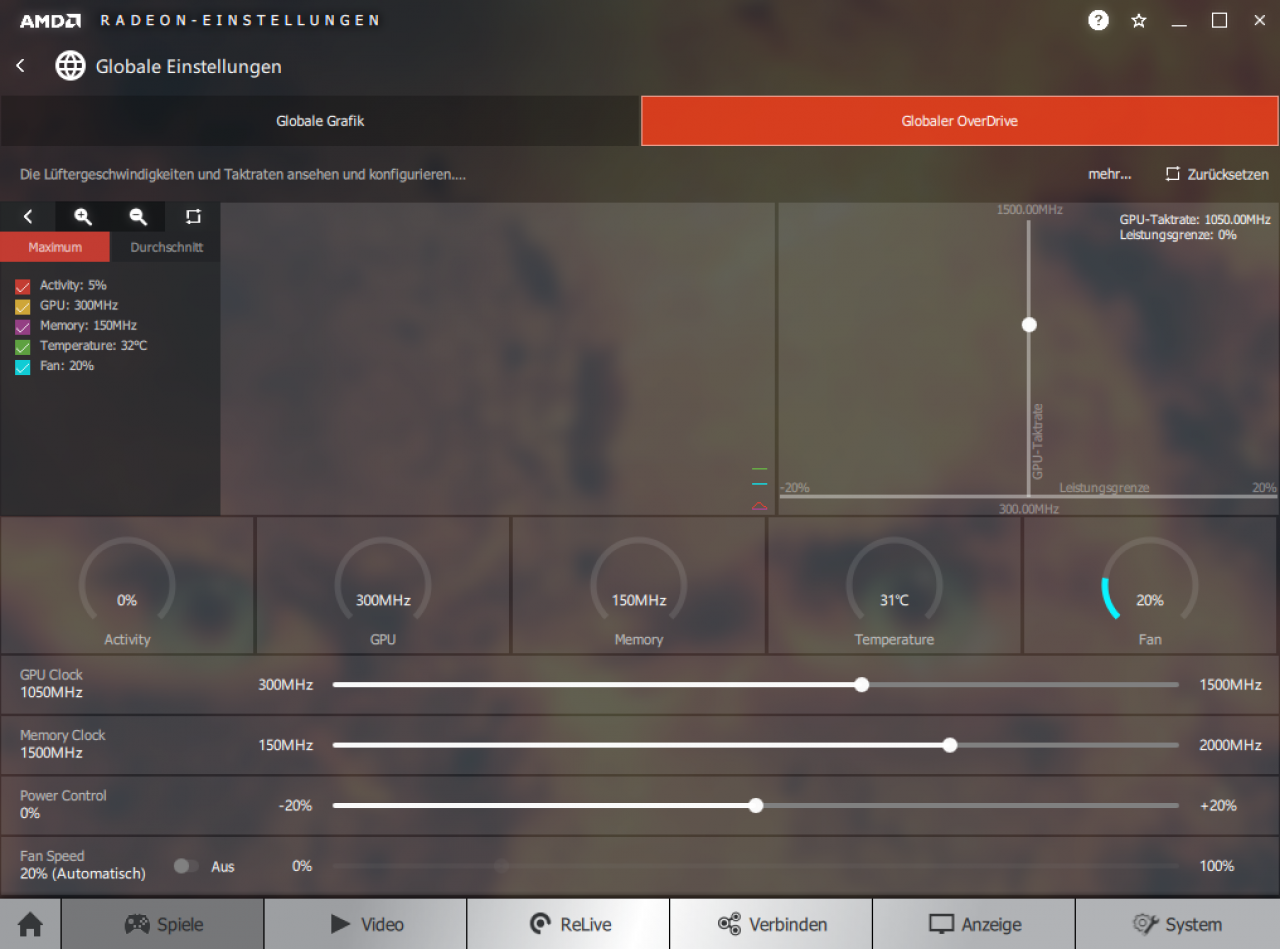The width and height of the screenshot is (1280, 949).
Task: Uncheck the GPU graph checkbox
Action: pyautogui.click(x=23, y=306)
